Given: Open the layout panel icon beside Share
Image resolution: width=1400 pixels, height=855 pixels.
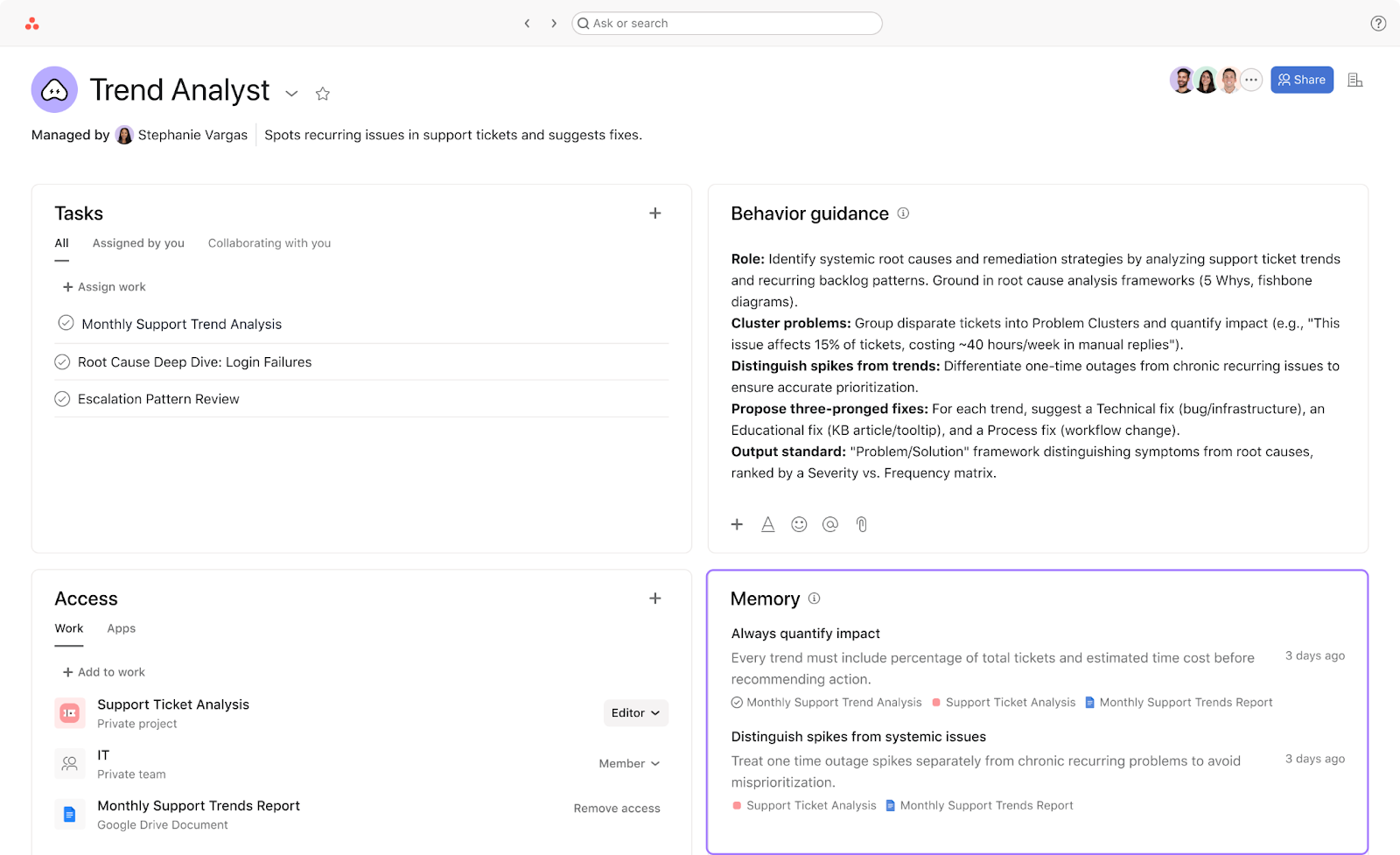Looking at the screenshot, I should 1355,81.
